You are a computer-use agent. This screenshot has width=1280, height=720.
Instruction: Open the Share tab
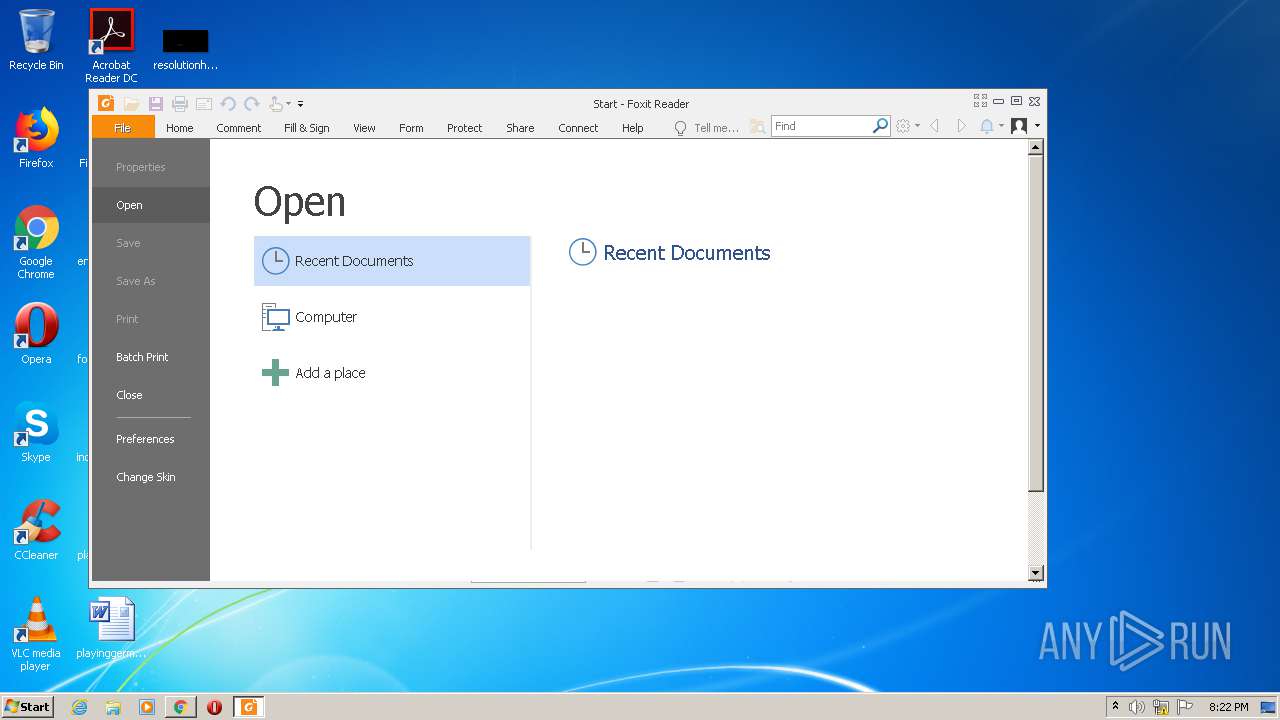[520, 128]
